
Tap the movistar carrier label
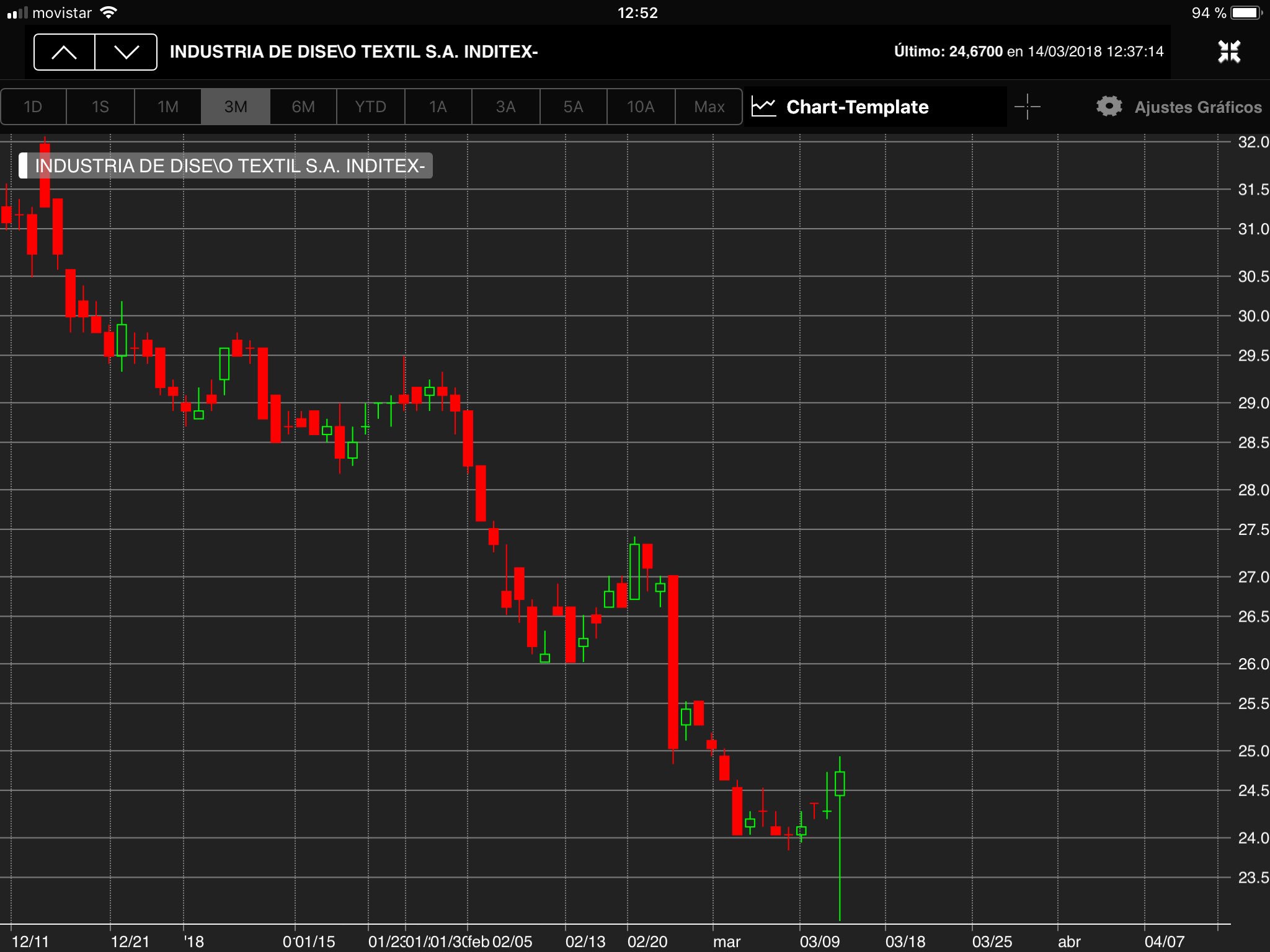[62, 13]
